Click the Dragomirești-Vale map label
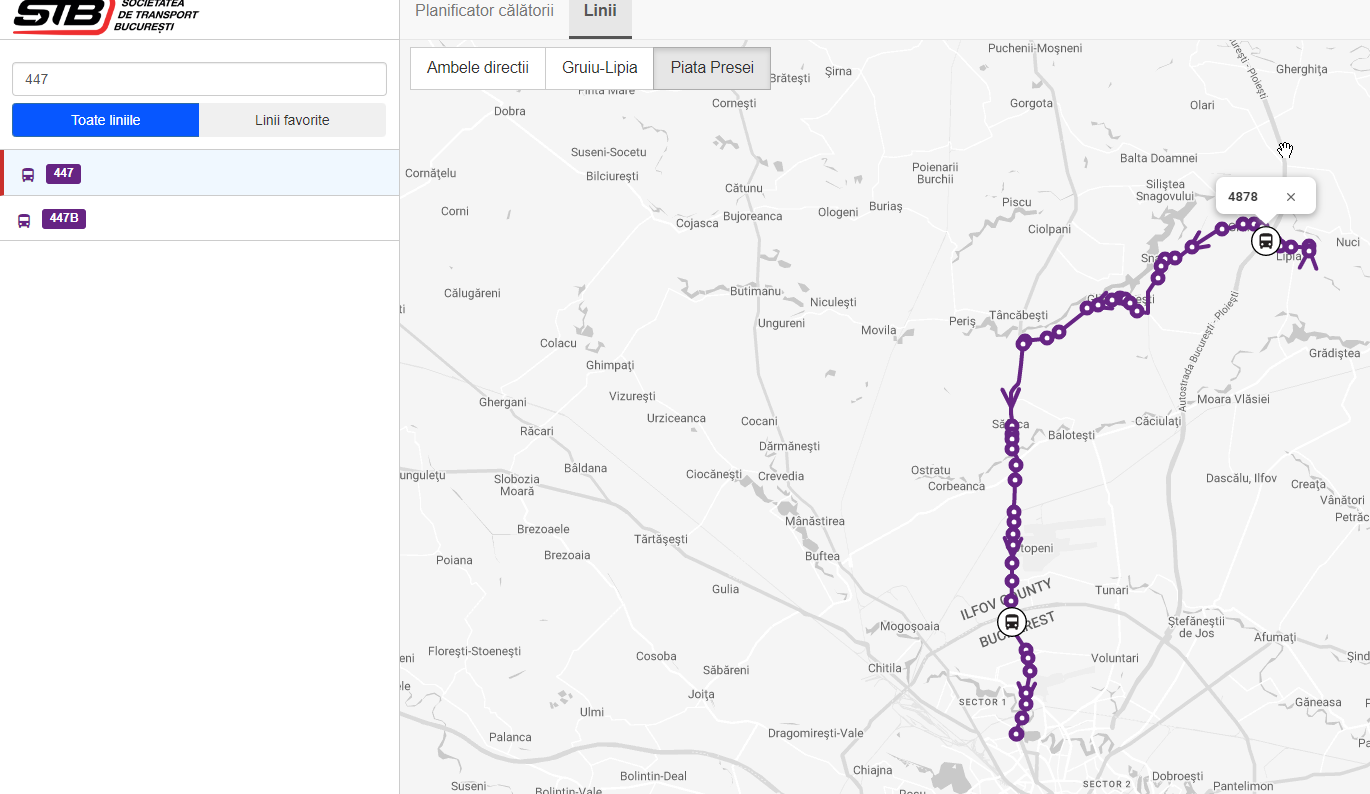Screen dimensions: 1370x794 click(x=816, y=733)
